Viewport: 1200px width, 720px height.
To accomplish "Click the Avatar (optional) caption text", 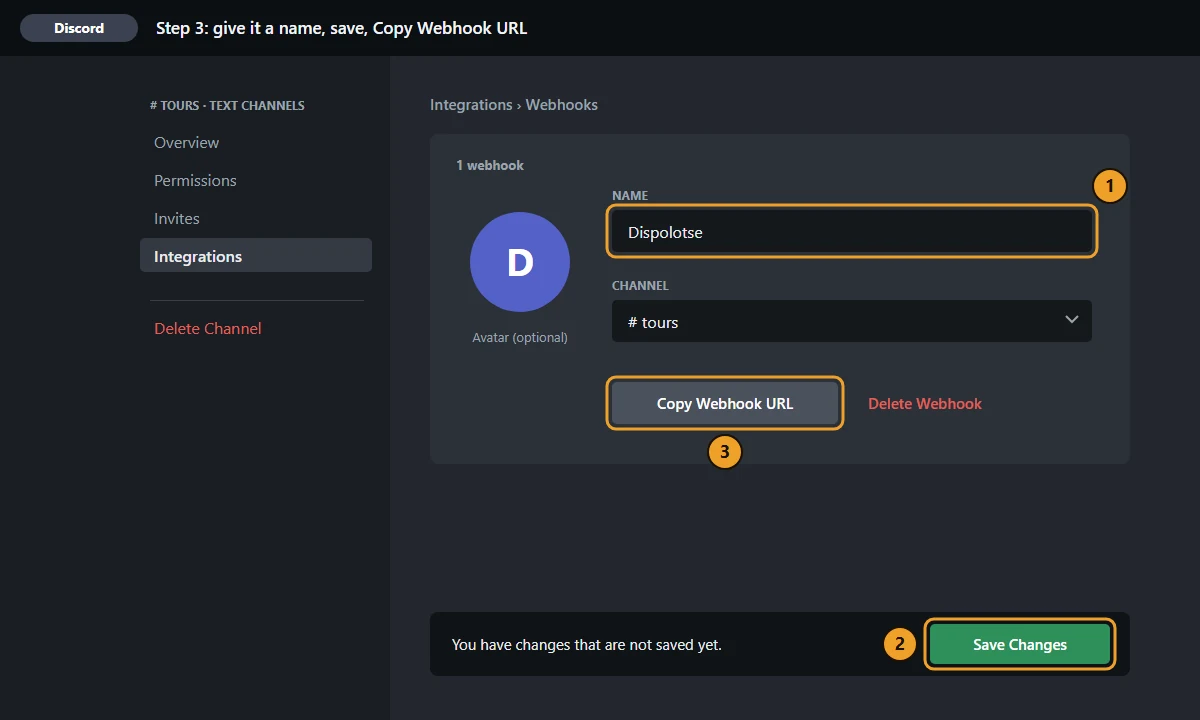I will (x=520, y=338).
